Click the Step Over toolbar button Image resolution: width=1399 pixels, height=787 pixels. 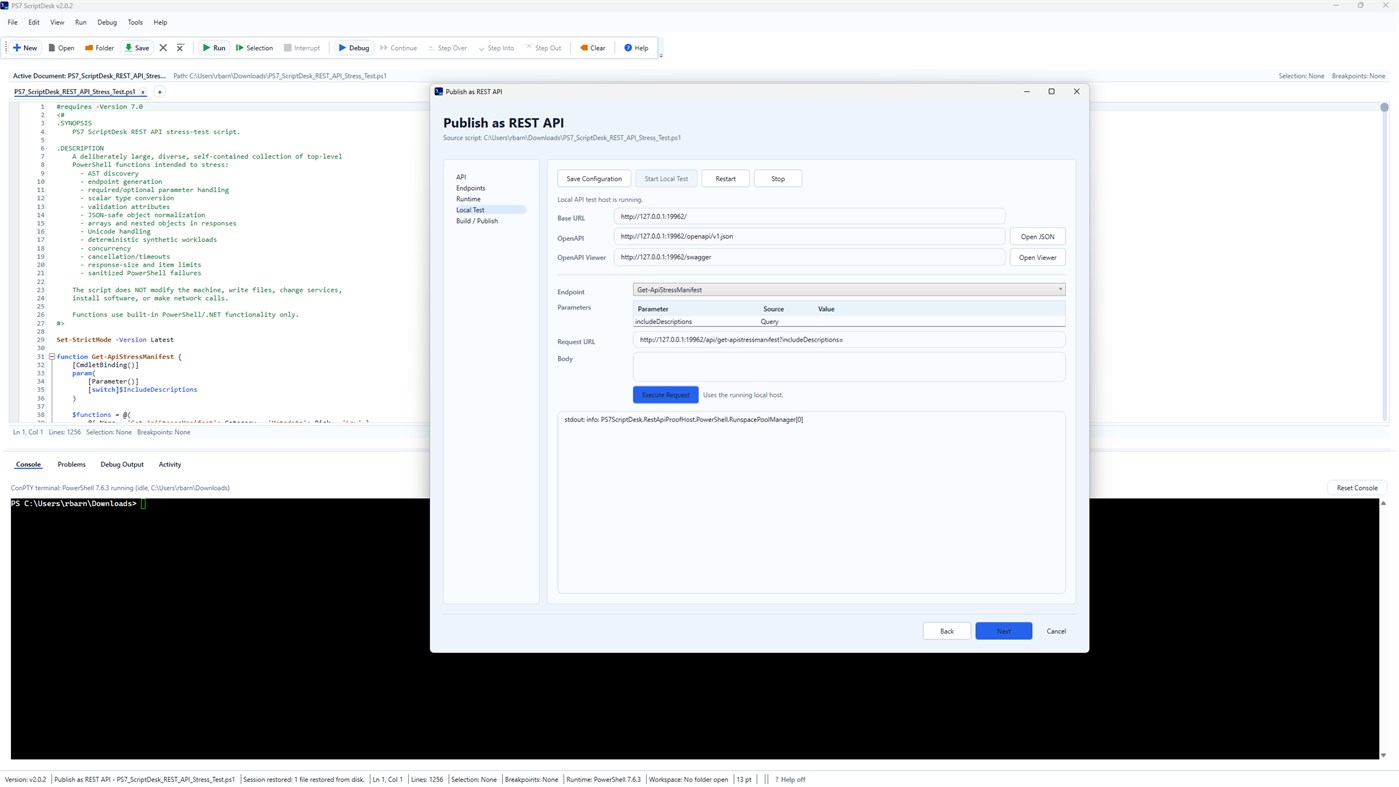[447, 48]
